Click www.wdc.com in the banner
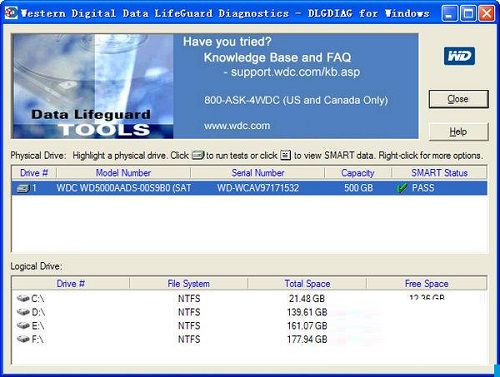This screenshot has width=500, height=377. pyautogui.click(x=237, y=126)
